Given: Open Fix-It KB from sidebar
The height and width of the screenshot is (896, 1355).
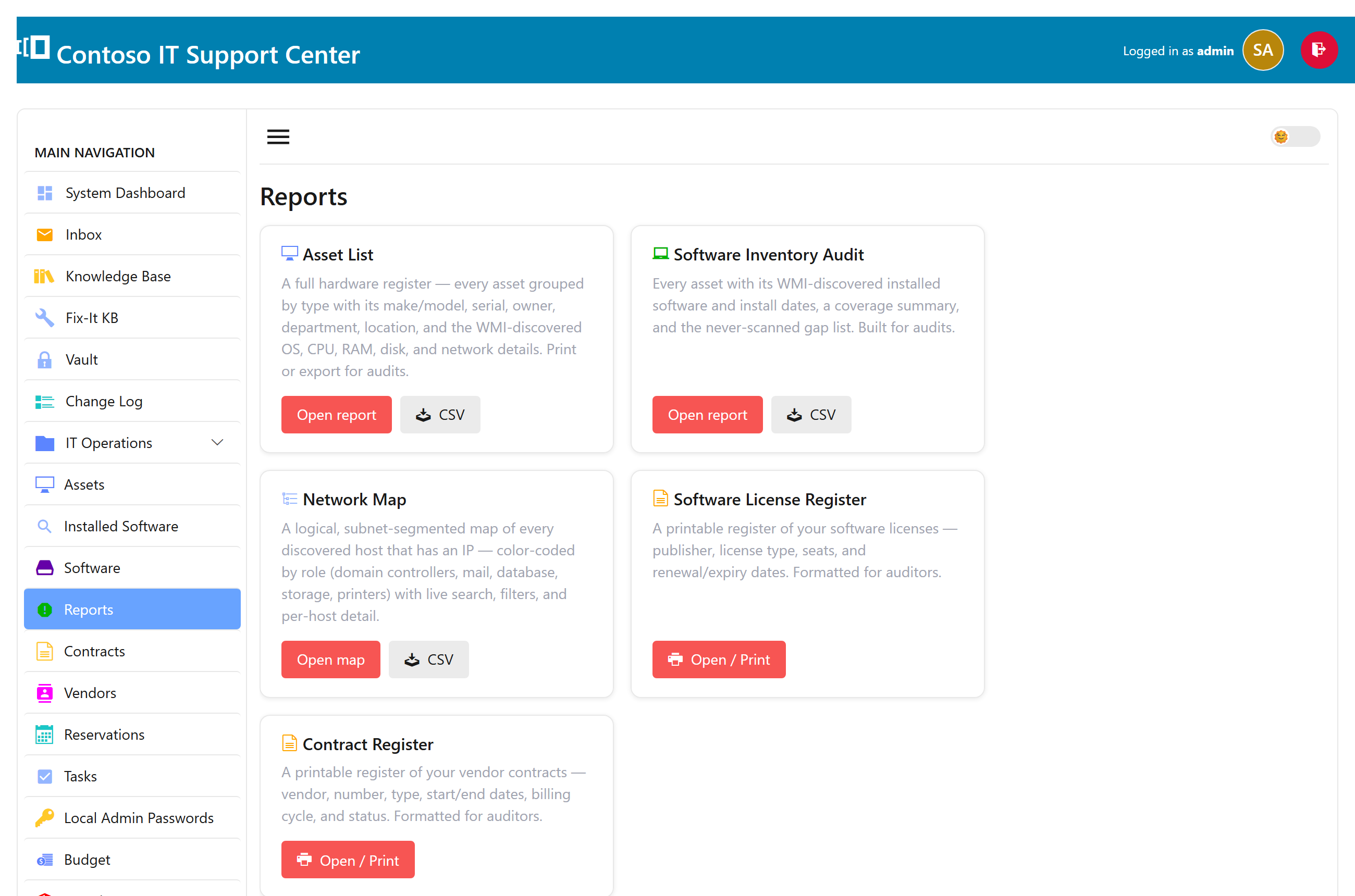Looking at the screenshot, I should tap(132, 318).
